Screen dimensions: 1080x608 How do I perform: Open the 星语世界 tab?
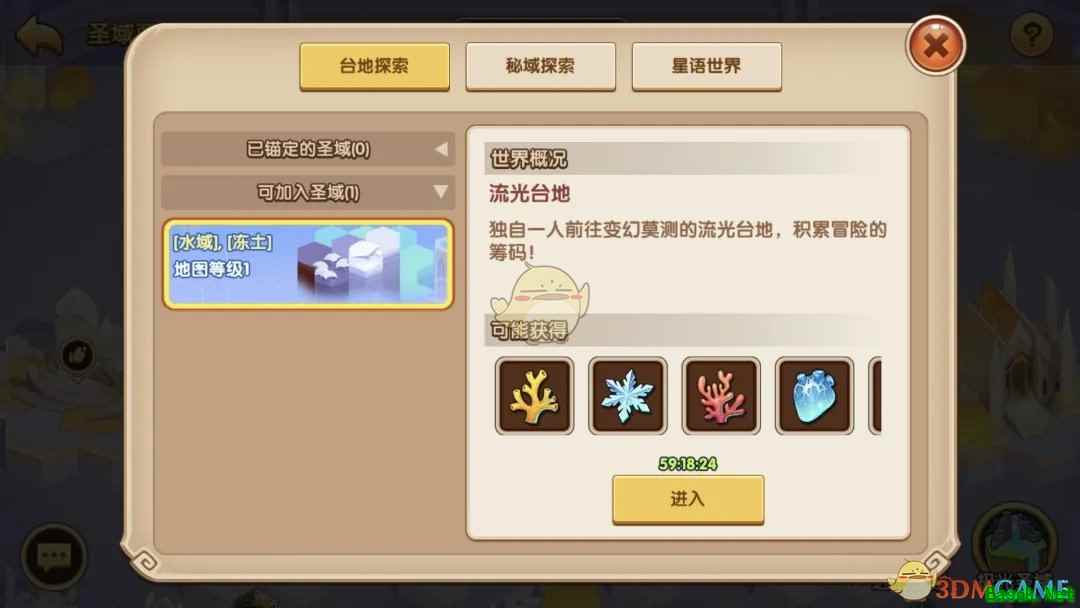tap(707, 66)
